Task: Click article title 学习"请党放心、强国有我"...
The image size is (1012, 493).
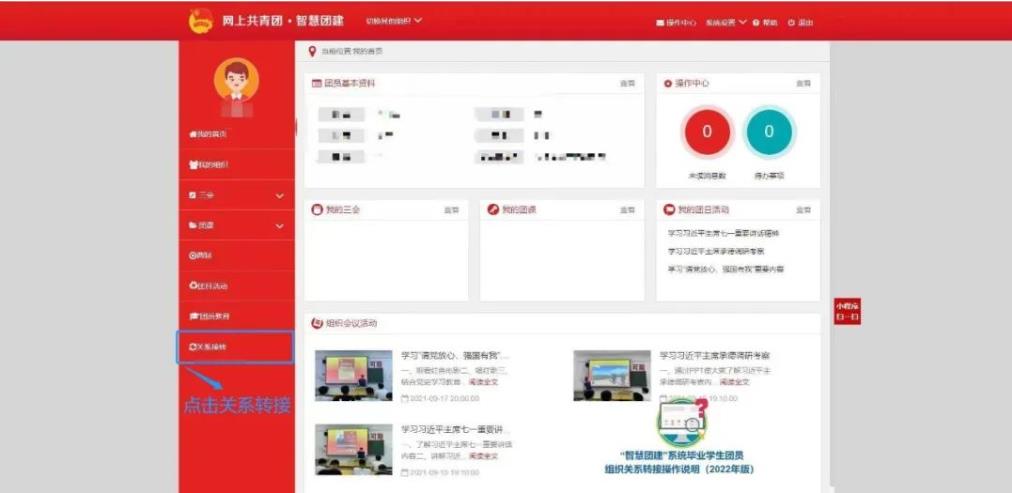Action: pyautogui.click(x=455, y=356)
